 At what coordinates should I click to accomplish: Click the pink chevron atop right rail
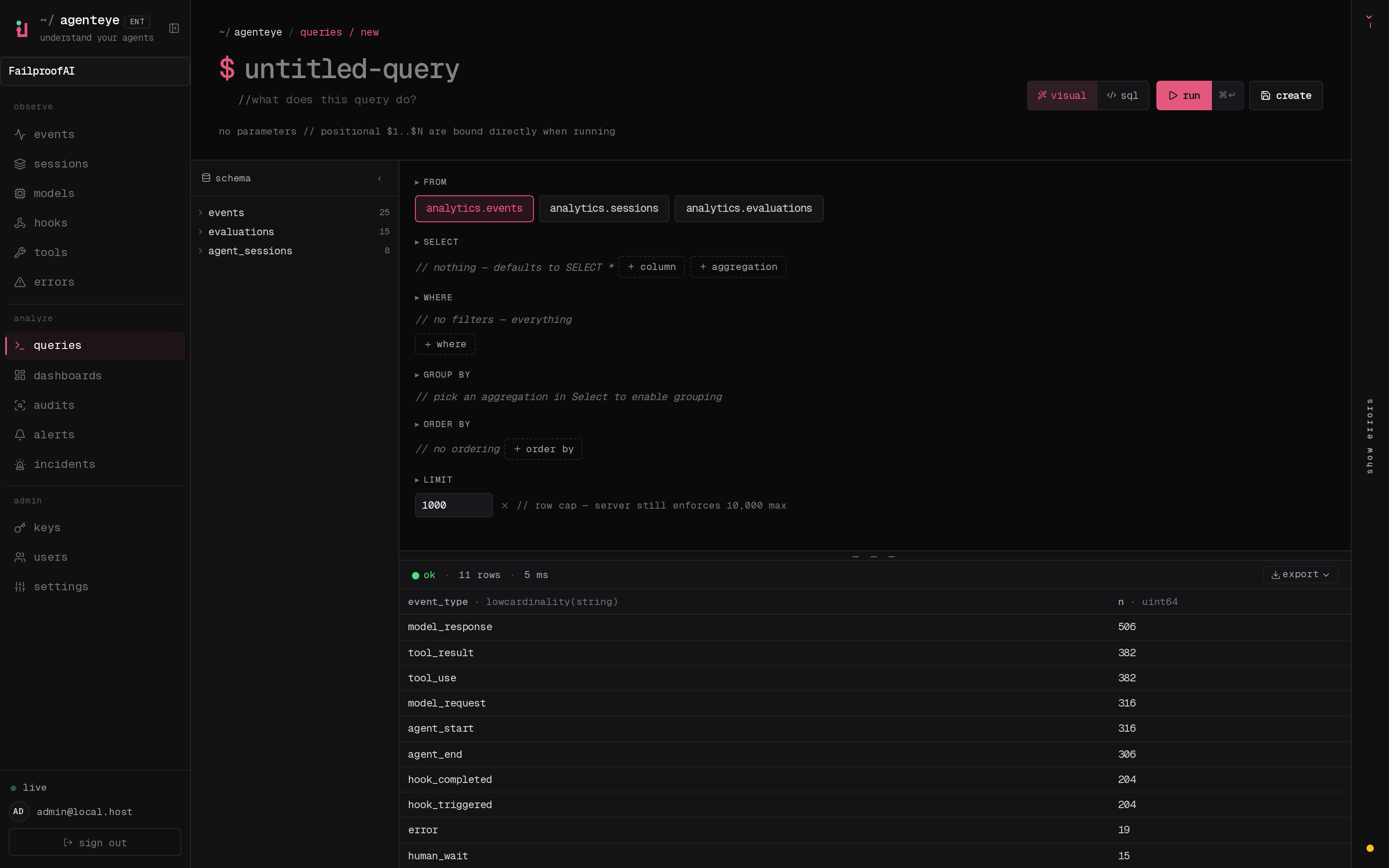(1369, 17)
